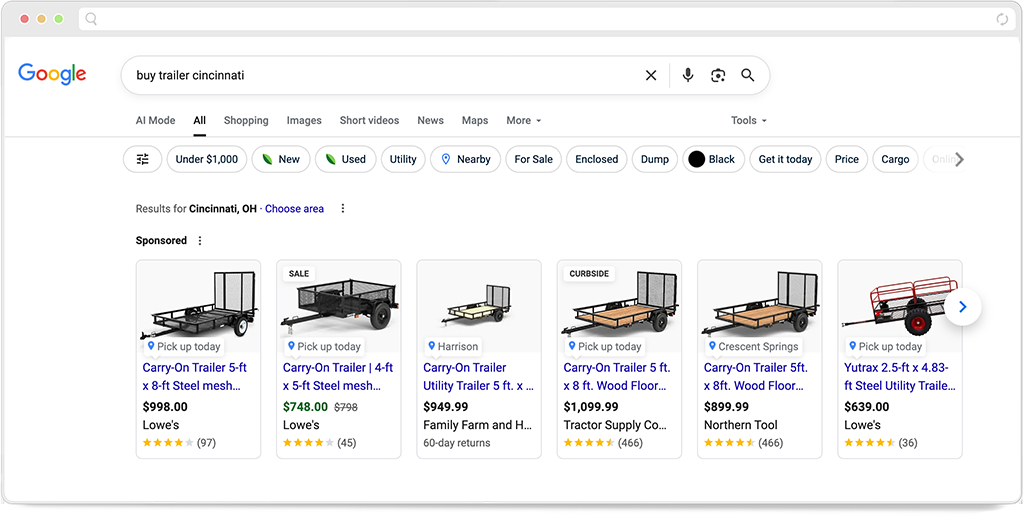
Task: Go to the Google logo homepage
Action: click(52, 74)
